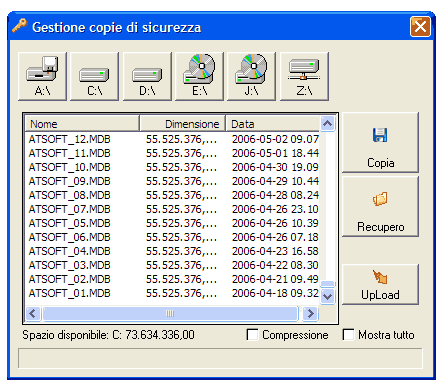Enable the Compressione checkbox

pos(252,335)
